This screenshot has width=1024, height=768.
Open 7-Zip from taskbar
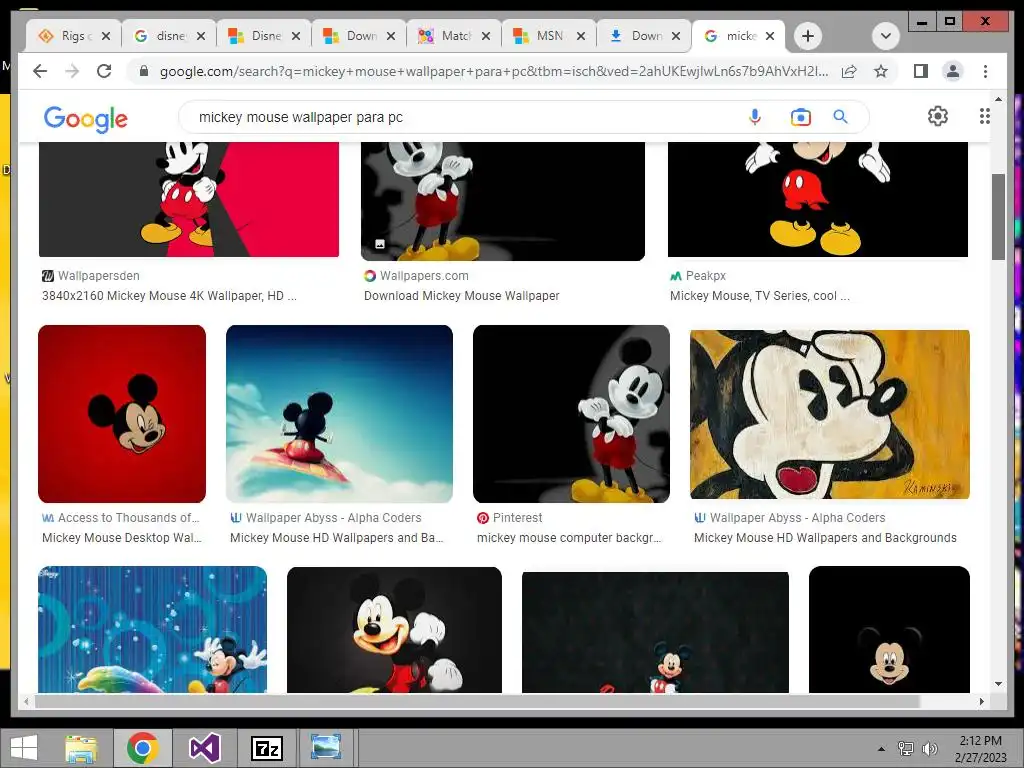(x=266, y=748)
